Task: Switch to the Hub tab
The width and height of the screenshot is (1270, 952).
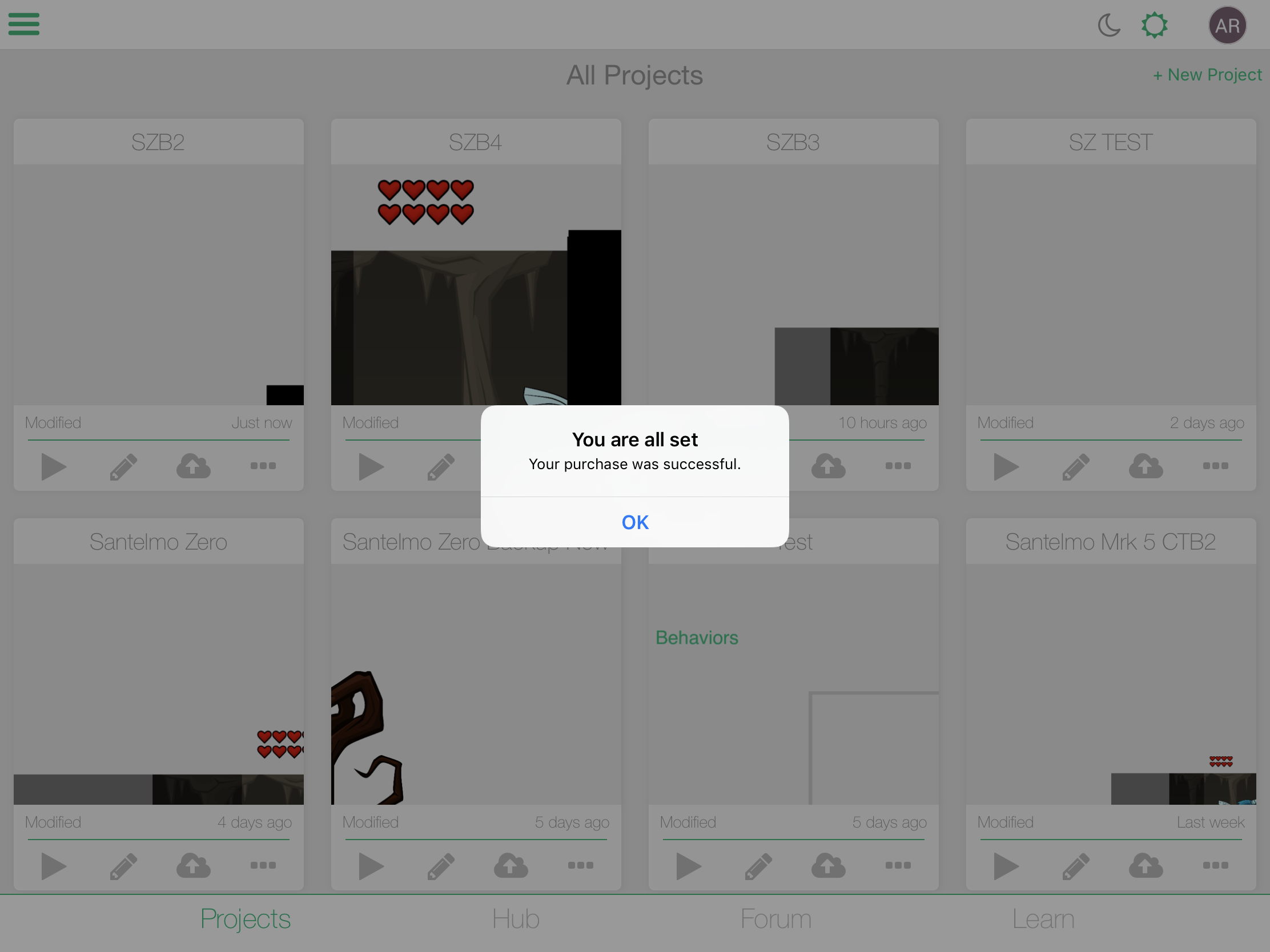Action: click(516, 919)
